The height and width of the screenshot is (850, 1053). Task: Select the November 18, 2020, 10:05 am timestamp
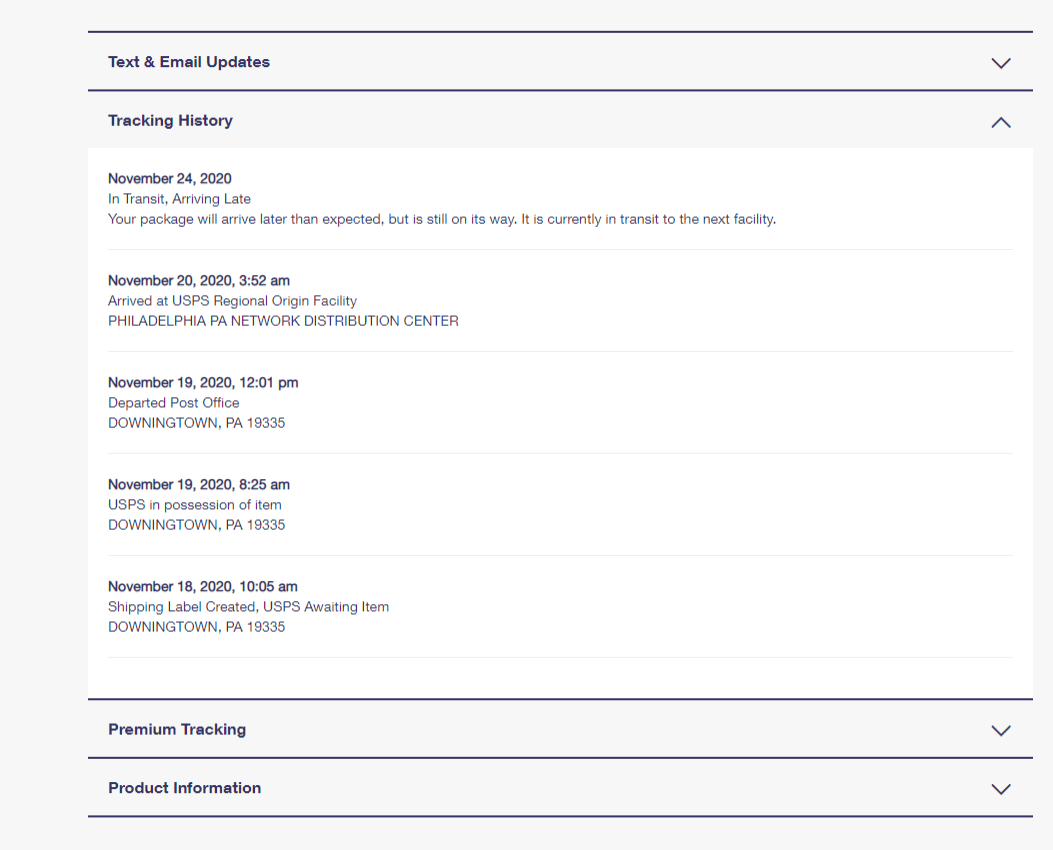(x=203, y=587)
